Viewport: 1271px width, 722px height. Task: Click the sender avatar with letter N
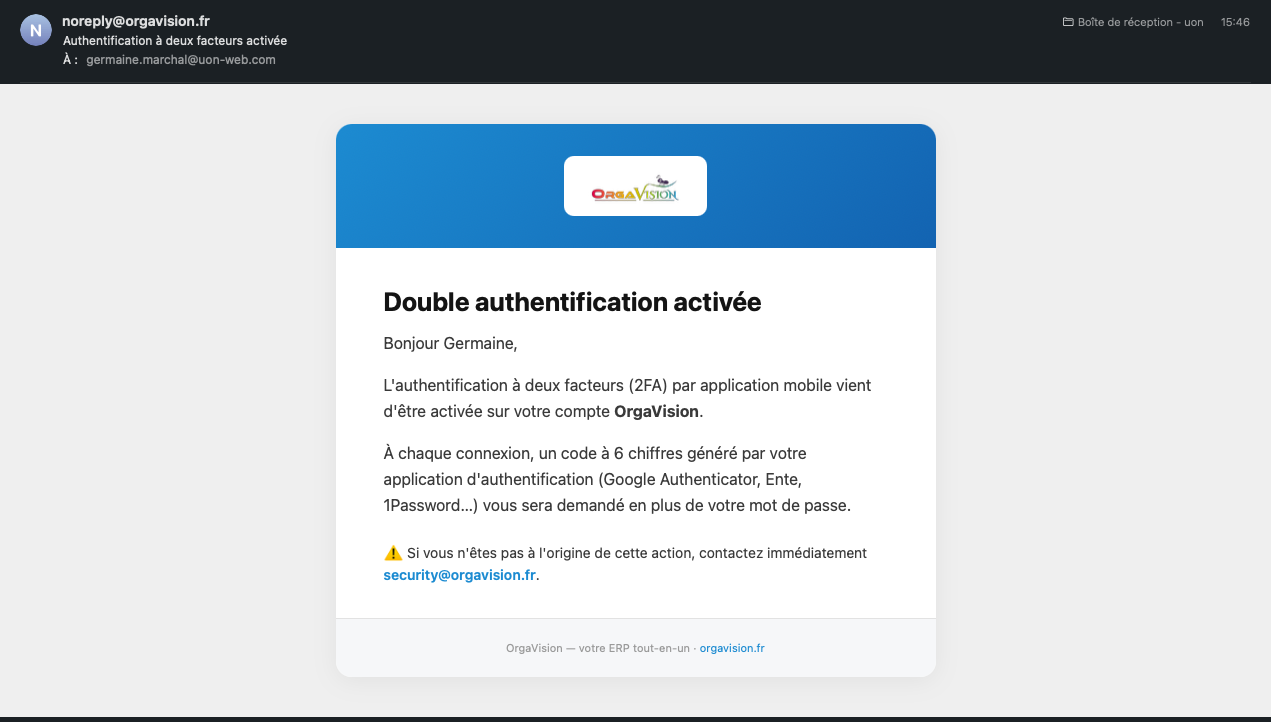(35, 31)
